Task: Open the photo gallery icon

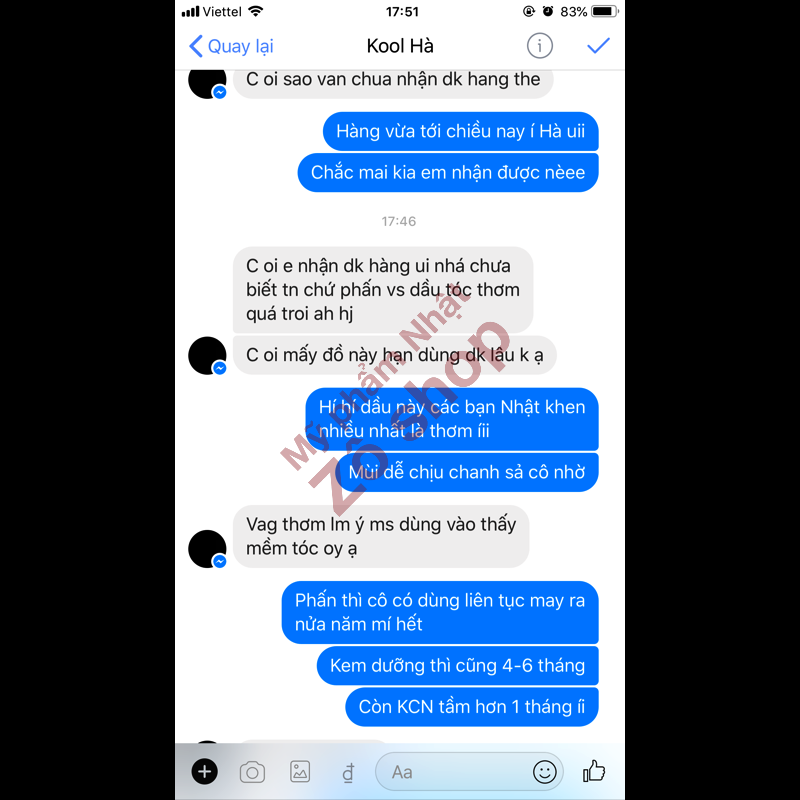Action: pyautogui.click(x=300, y=771)
